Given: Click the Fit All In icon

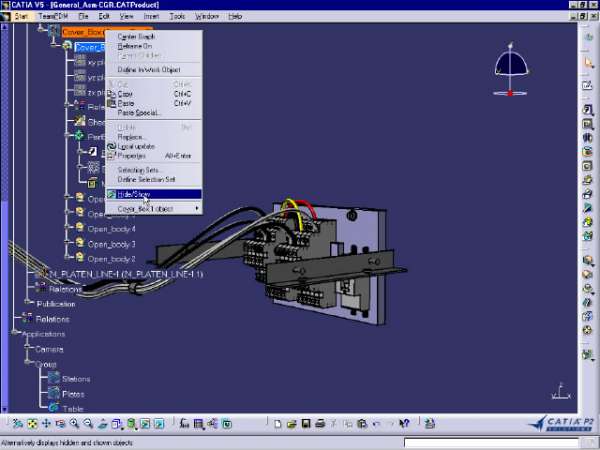Looking at the screenshot, I should 32,424.
